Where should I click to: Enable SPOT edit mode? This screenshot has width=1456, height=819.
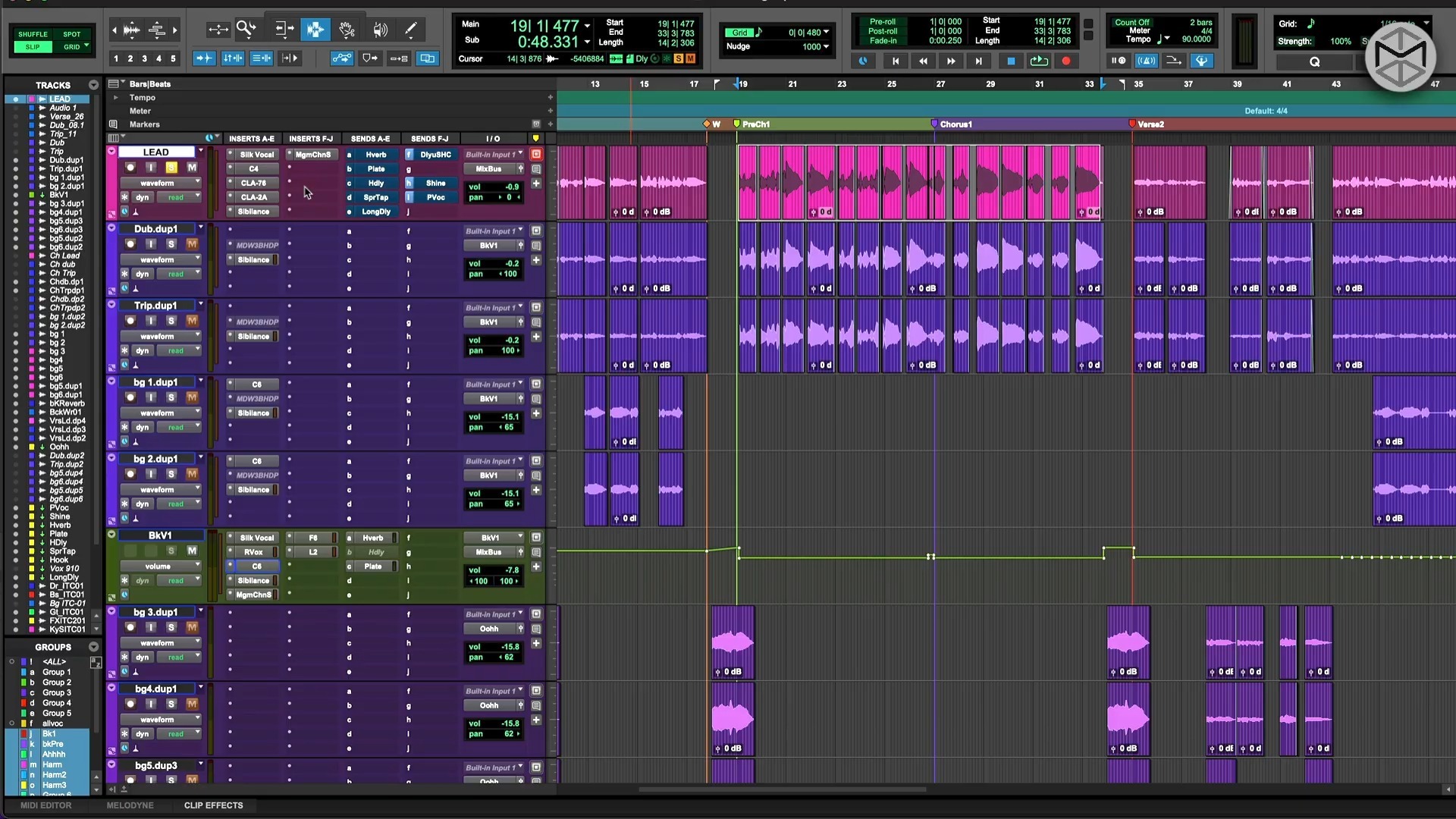(x=72, y=34)
